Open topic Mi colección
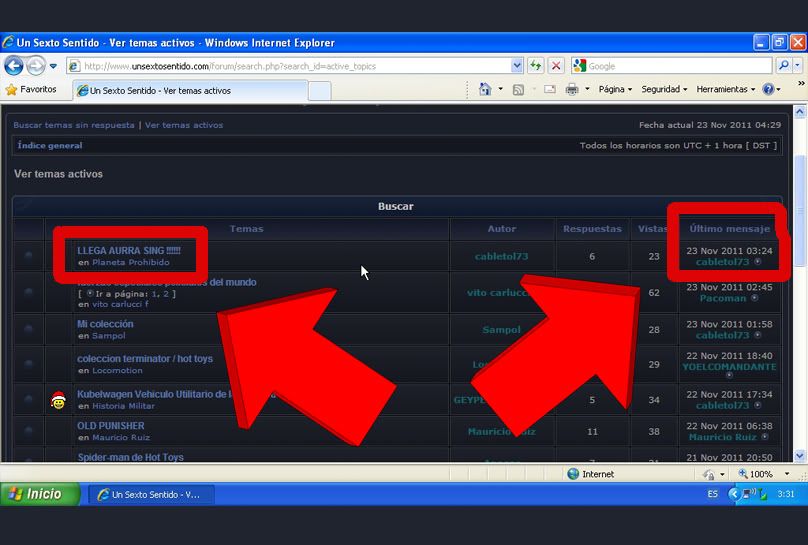The width and height of the screenshot is (808, 545). click(105, 324)
